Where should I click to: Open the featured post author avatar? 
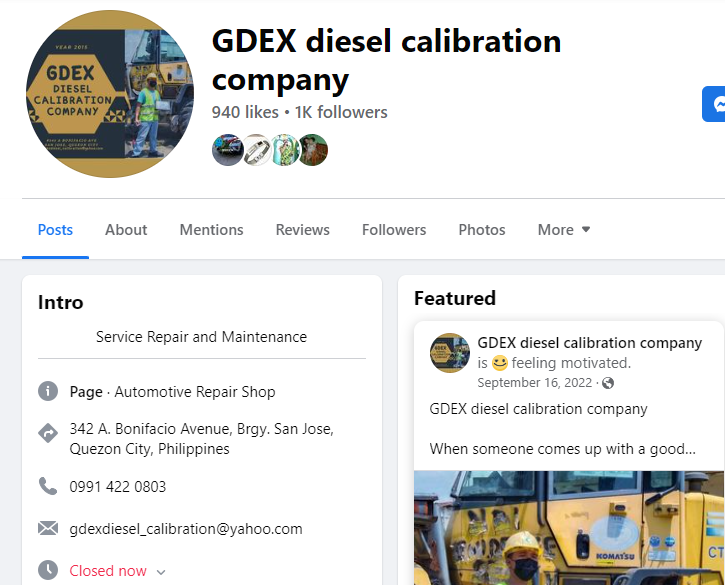[450, 353]
